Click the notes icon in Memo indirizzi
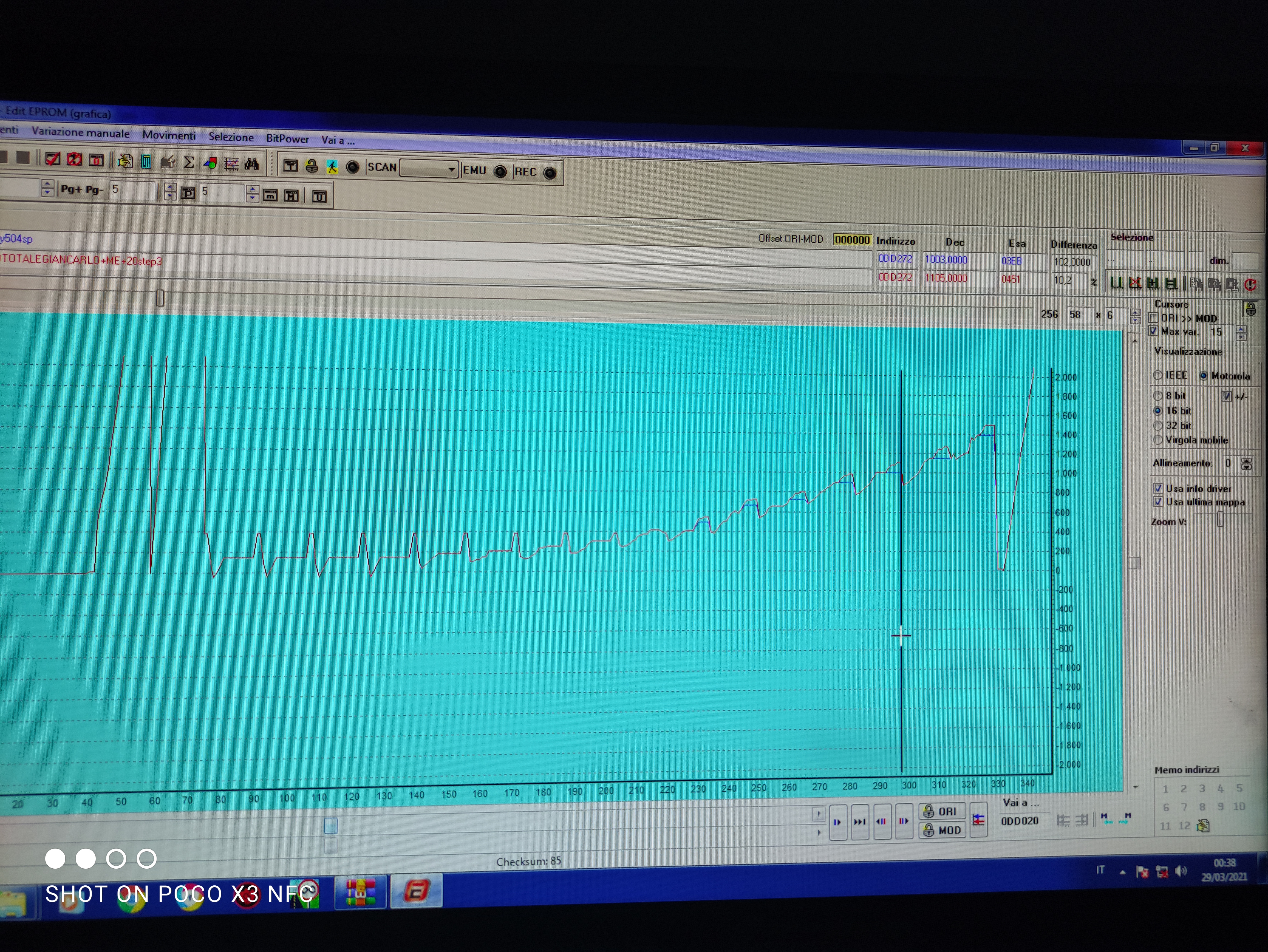 pyautogui.click(x=1203, y=825)
